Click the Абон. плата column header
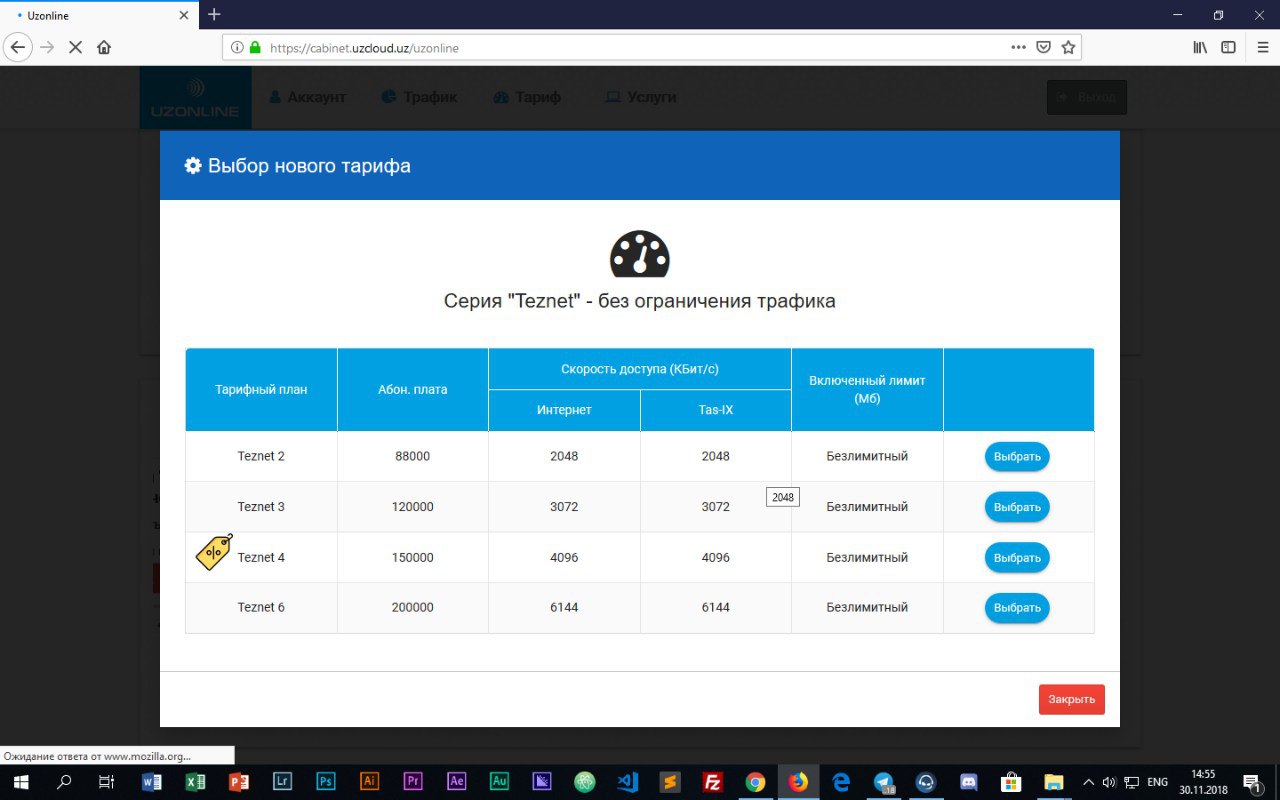This screenshot has width=1280, height=800. (413, 389)
